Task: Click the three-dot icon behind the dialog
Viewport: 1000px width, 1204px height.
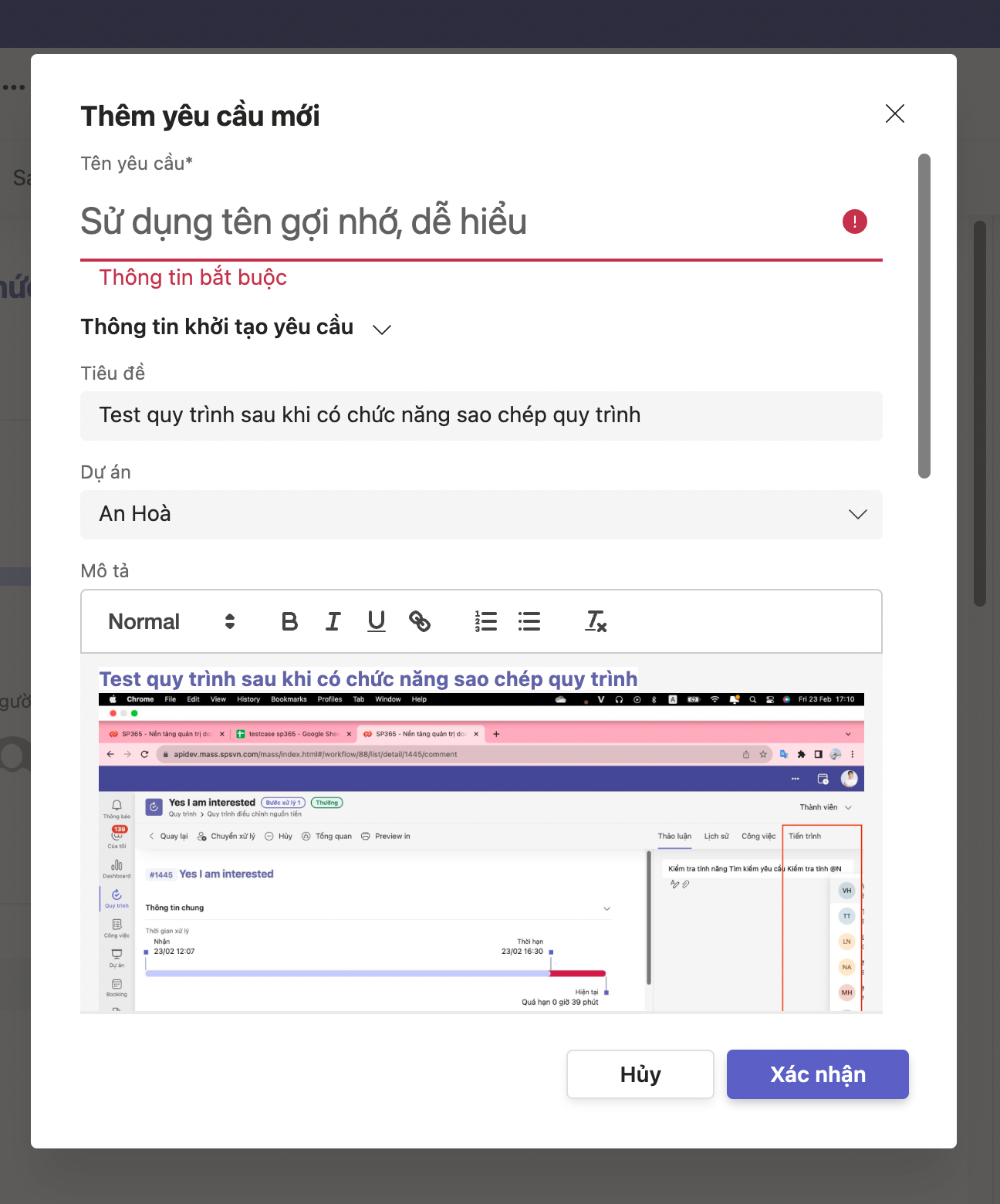Action: (14, 87)
